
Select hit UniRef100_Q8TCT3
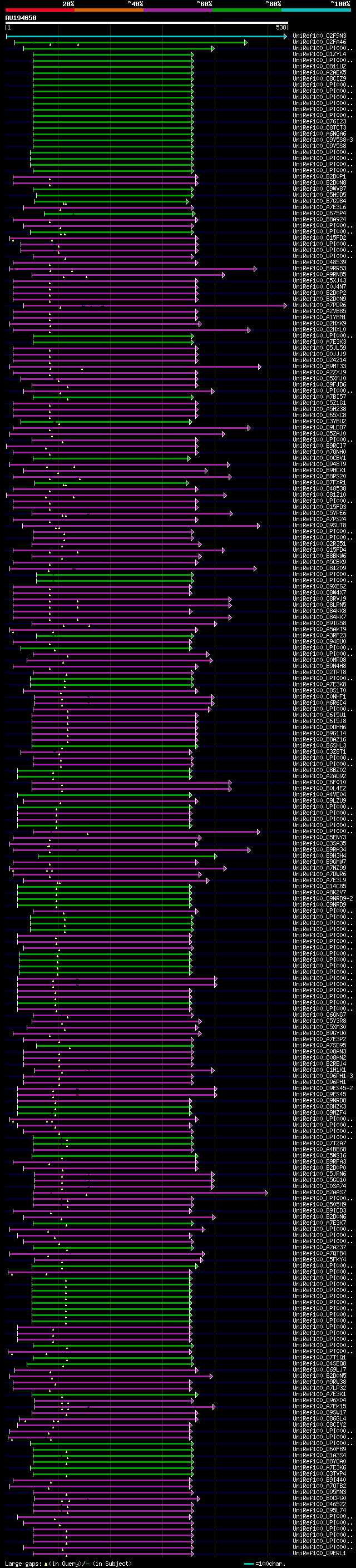tap(319, 128)
